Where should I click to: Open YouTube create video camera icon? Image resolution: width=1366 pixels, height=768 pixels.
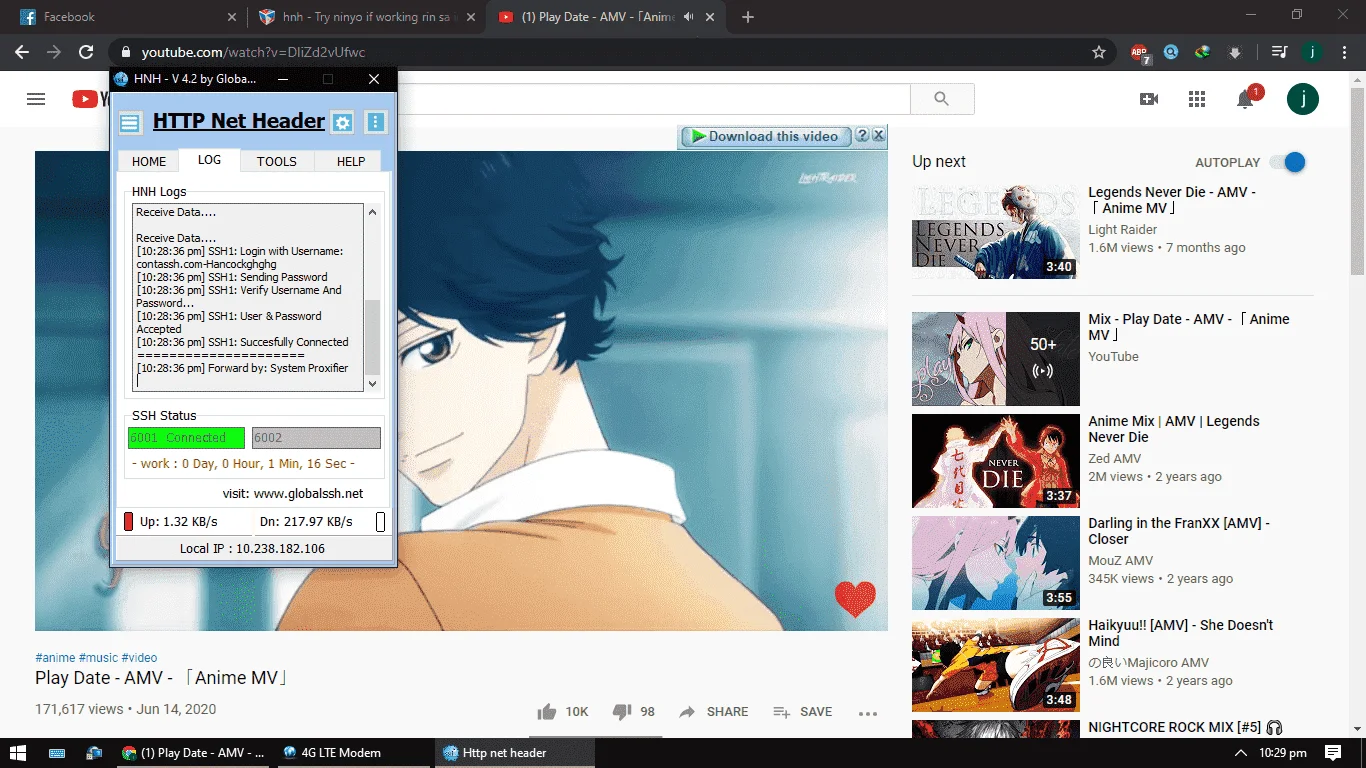(x=1149, y=98)
